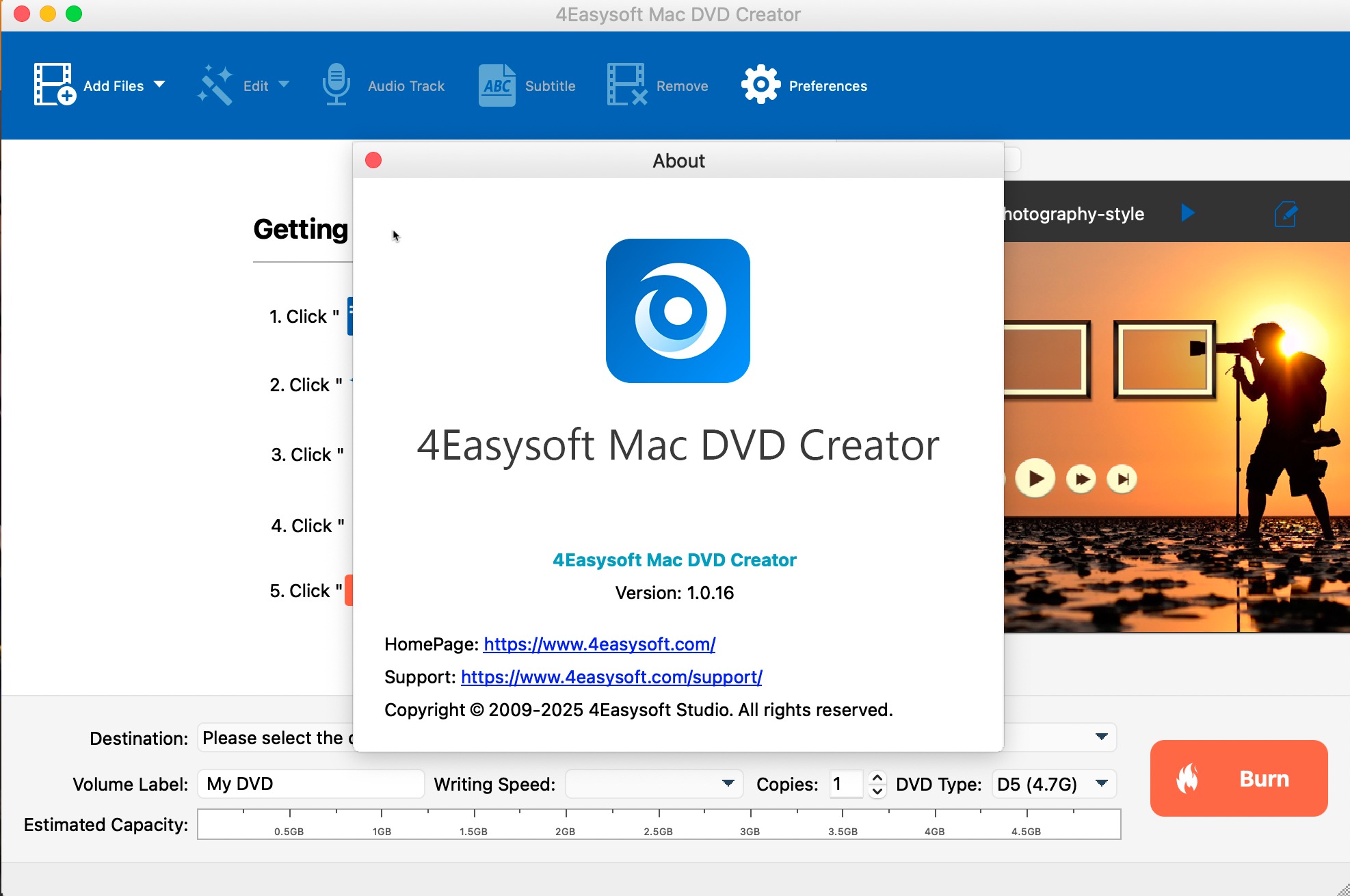The width and height of the screenshot is (1350, 896).
Task: Click the copyright notice text
Action: tap(639, 710)
